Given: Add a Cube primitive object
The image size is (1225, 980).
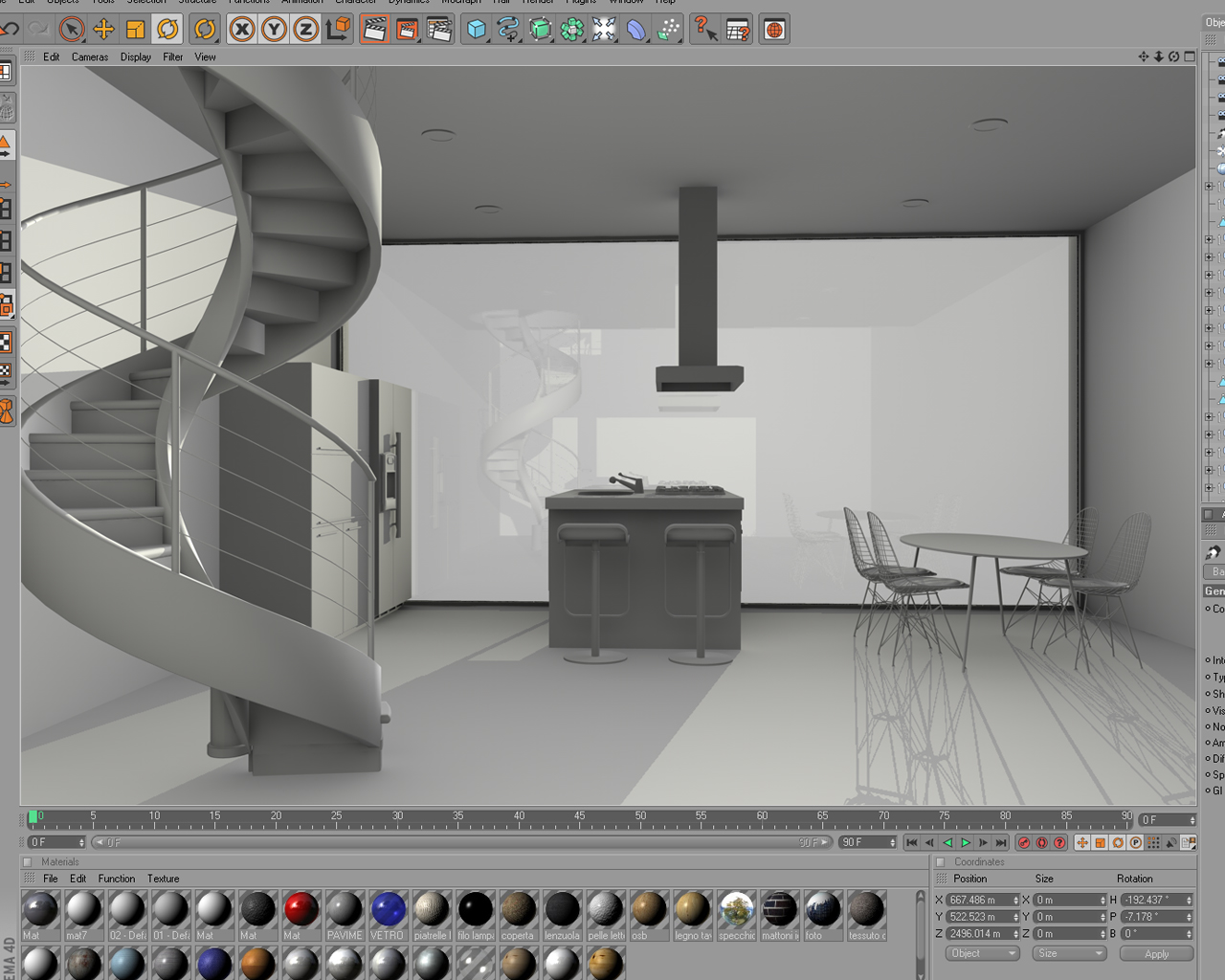Looking at the screenshot, I should [x=476, y=30].
